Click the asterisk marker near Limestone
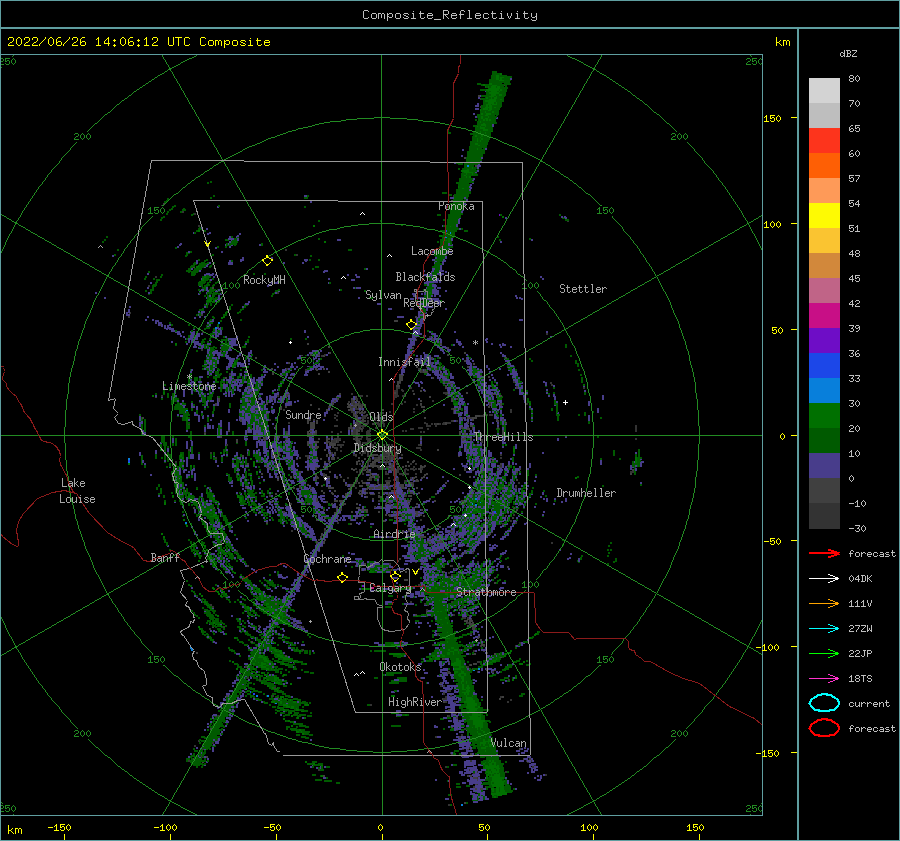Screen dimensions: 900x841 [189, 377]
